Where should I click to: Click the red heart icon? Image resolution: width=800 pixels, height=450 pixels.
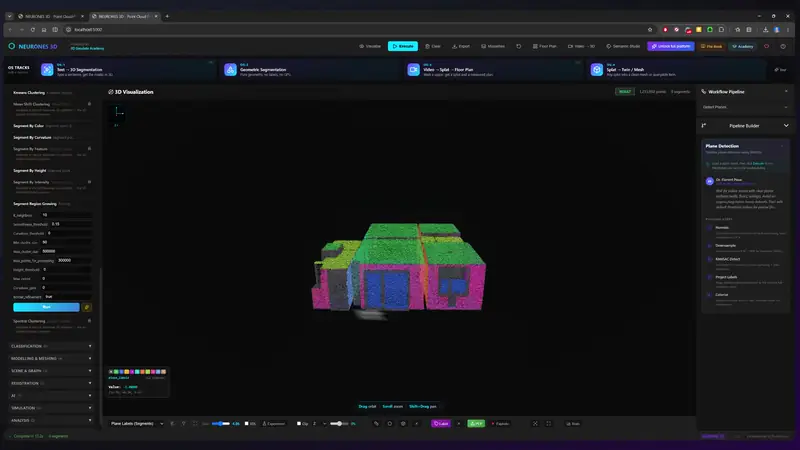tap(766, 46)
